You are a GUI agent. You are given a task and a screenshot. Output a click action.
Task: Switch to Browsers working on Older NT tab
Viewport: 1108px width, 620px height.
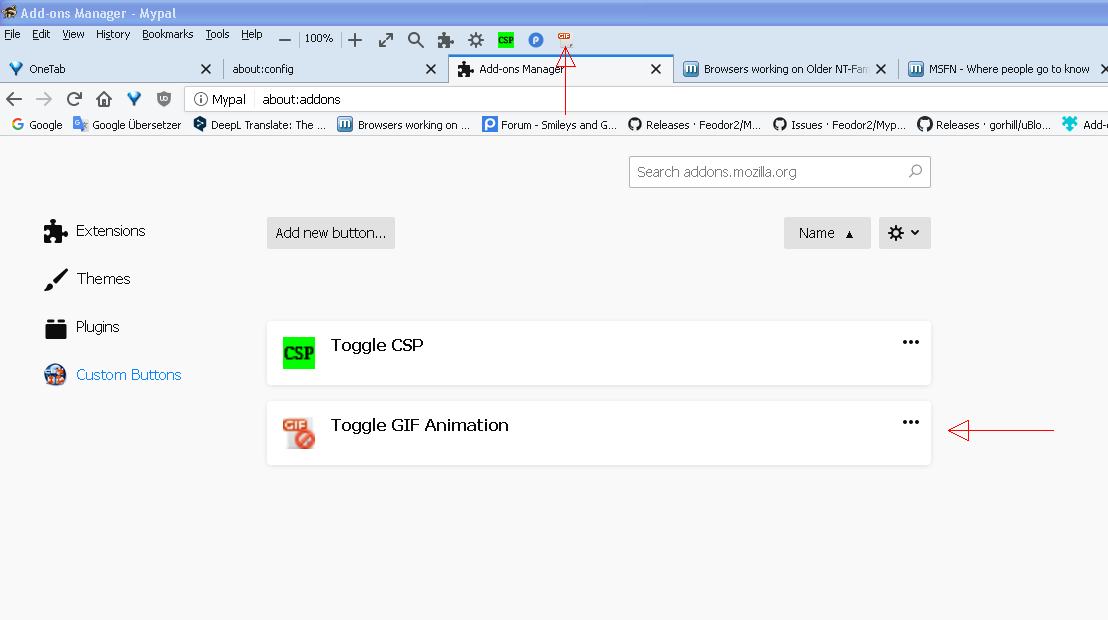(785, 69)
